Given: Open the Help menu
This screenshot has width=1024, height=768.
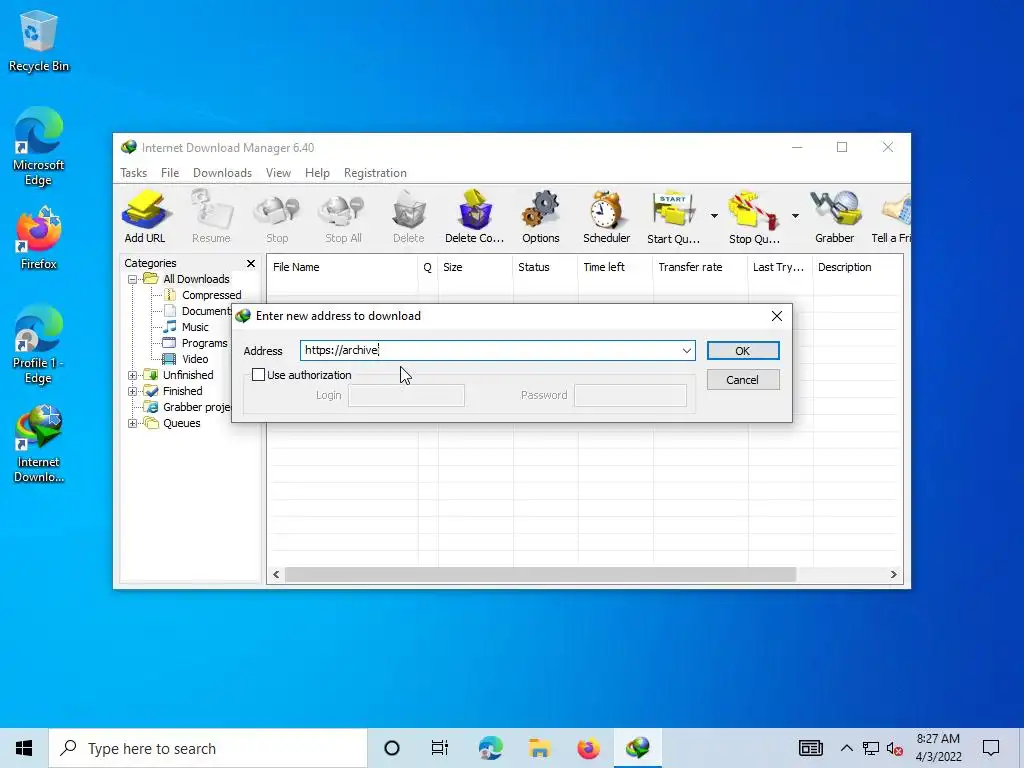Looking at the screenshot, I should (x=317, y=173).
